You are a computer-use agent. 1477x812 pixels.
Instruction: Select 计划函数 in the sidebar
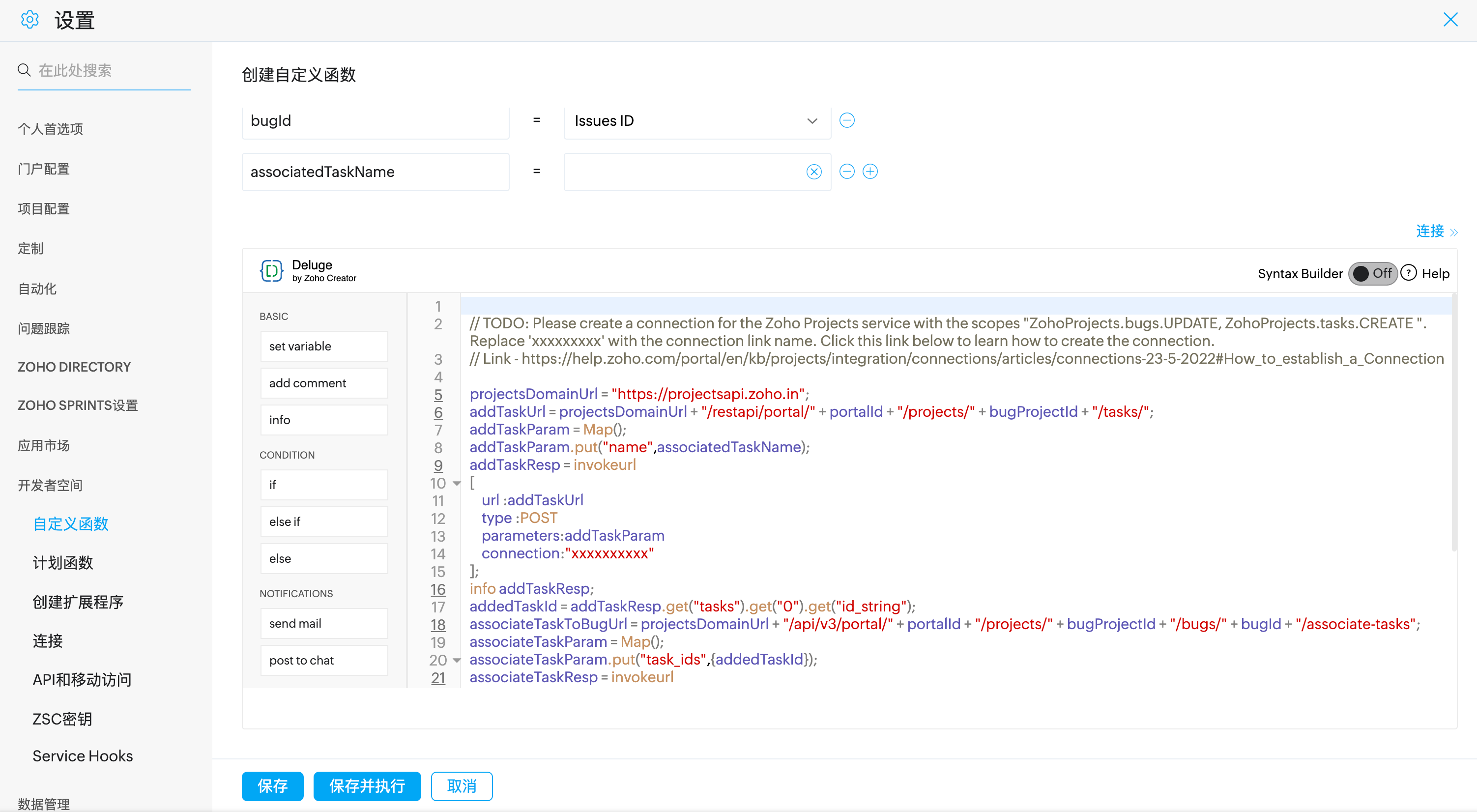[63, 562]
